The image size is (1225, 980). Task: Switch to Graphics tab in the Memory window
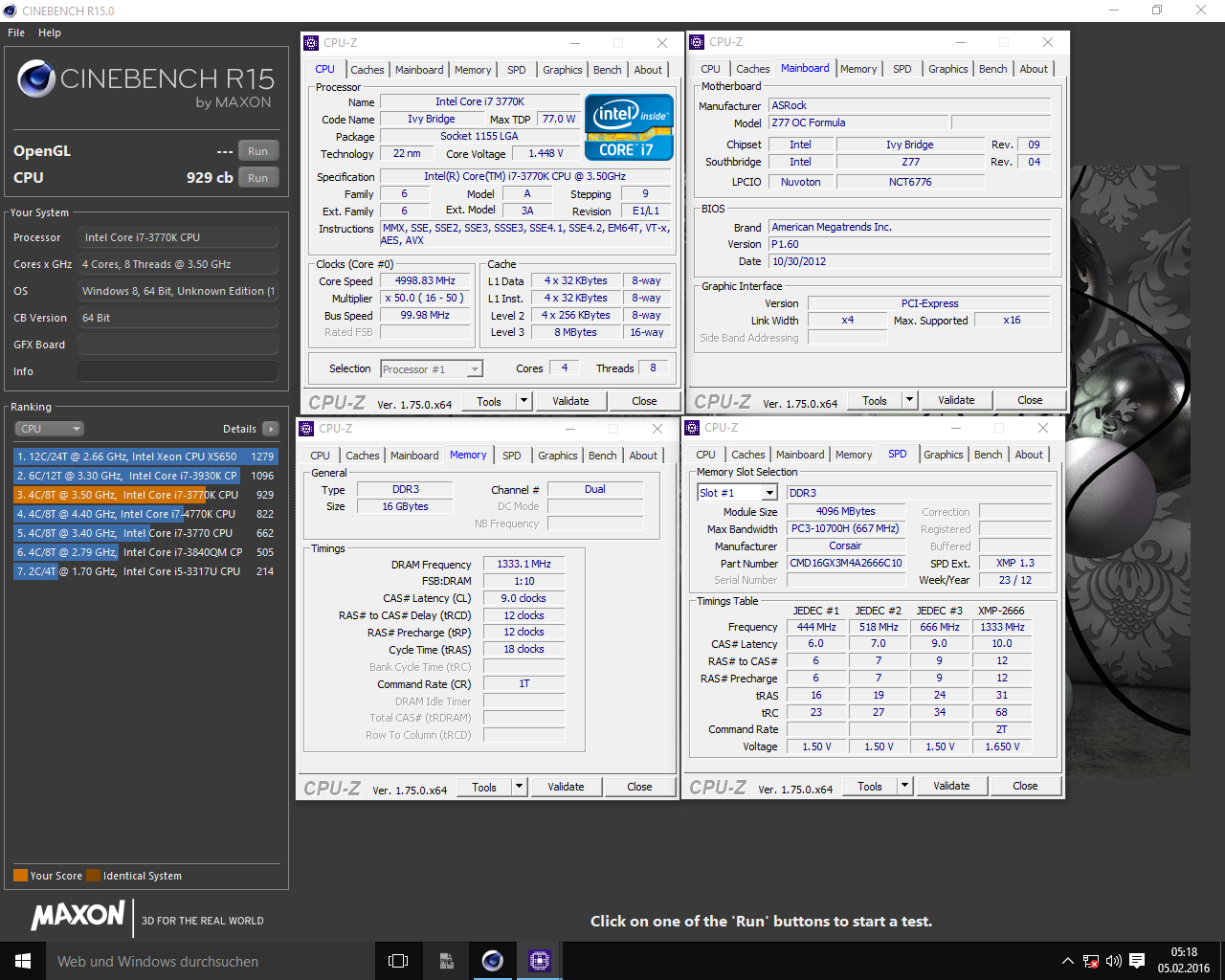tap(558, 456)
